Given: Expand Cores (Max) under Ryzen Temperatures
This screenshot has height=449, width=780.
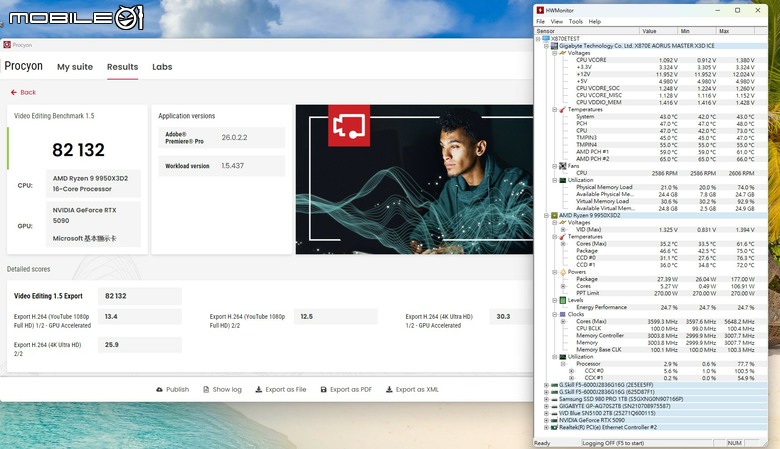Looking at the screenshot, I should [563, 244].
